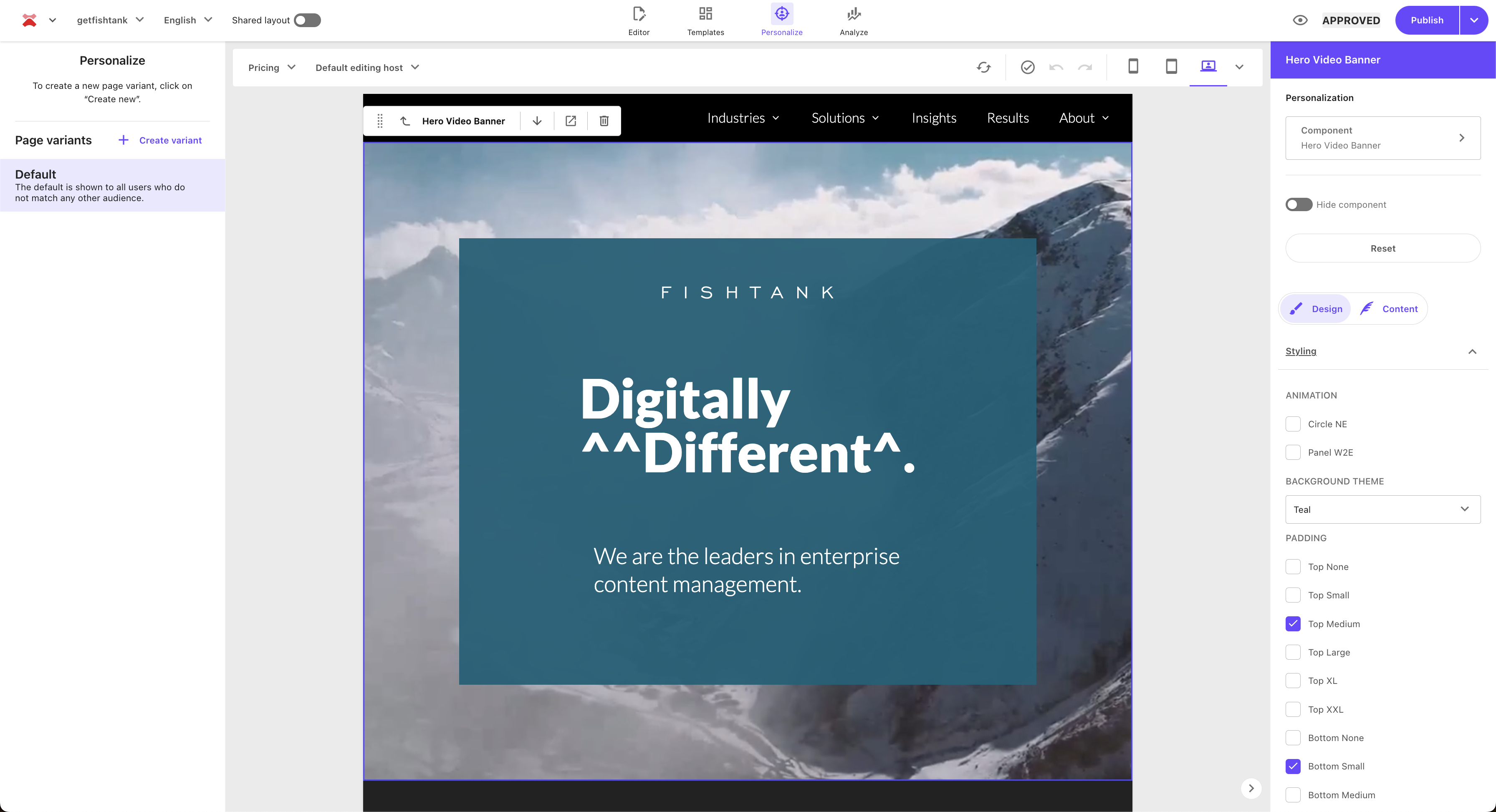Select parent component arrow icon
Screen dimensions: 1496x812
[405, 121]
